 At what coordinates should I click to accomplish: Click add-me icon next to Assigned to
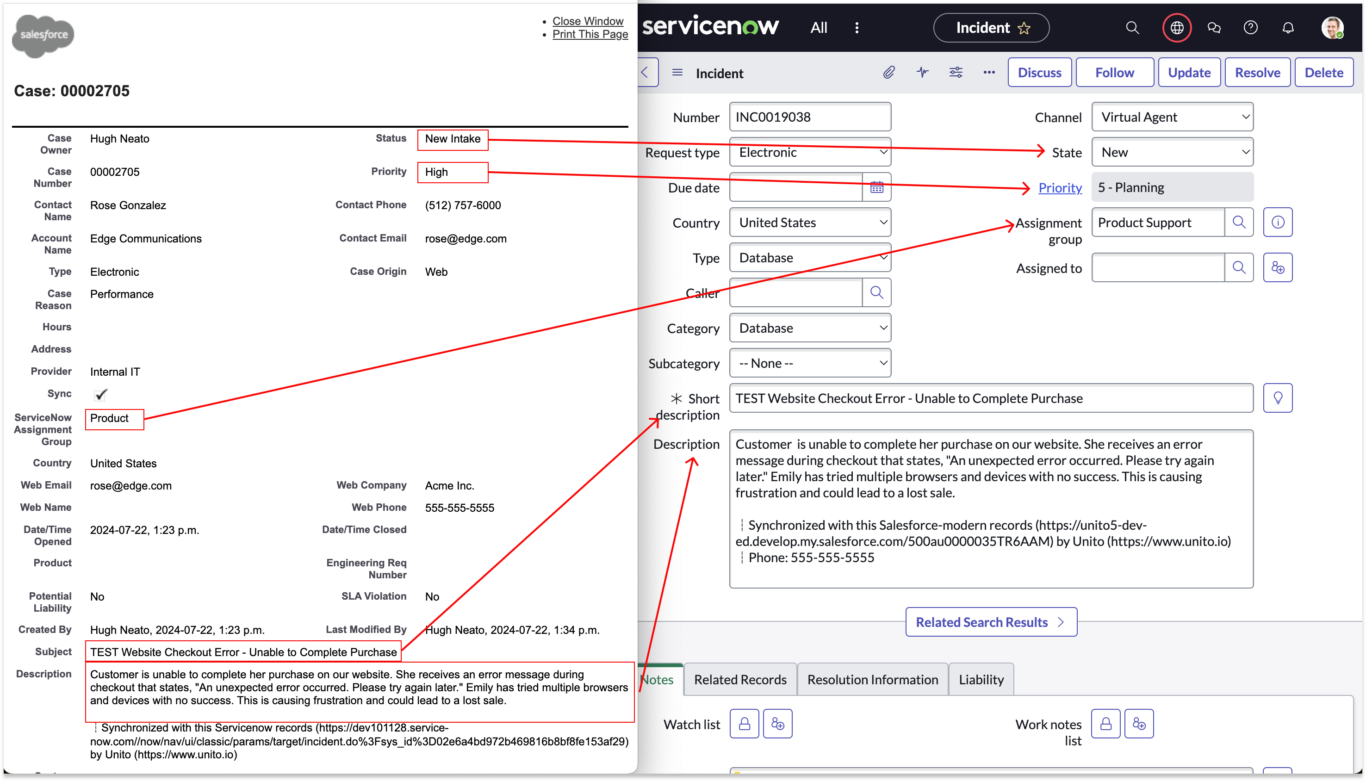point(1278,267)
